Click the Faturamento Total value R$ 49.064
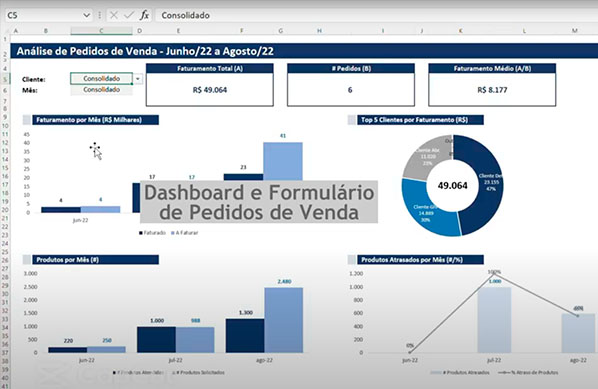 (x=210, y=90)
